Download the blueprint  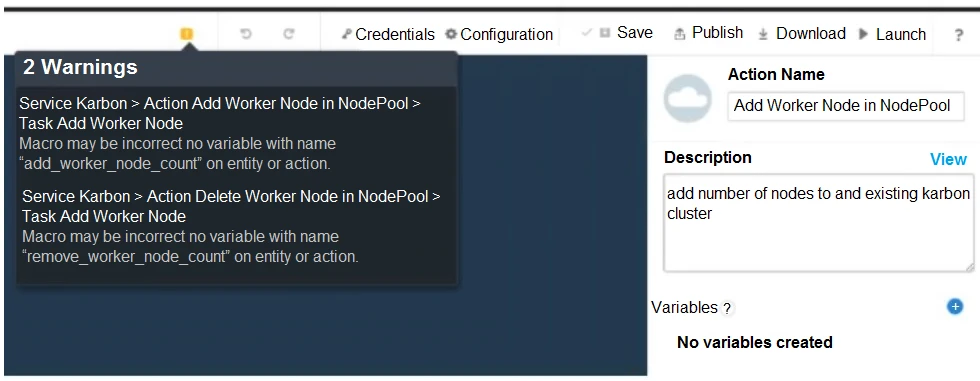[802, 34]
